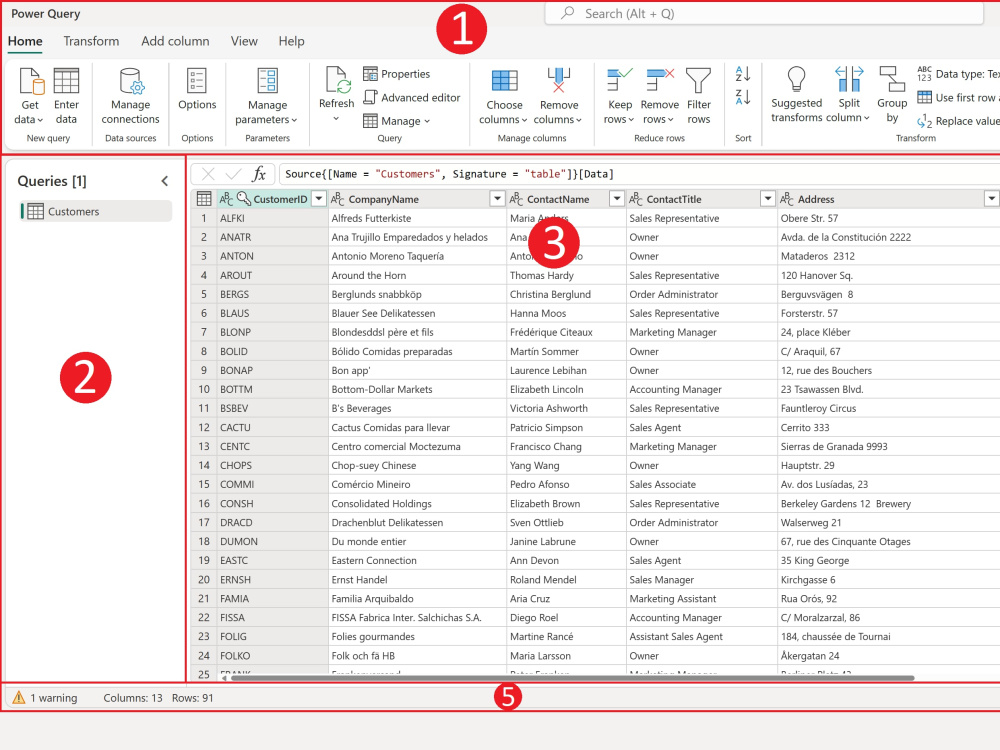This screenshot has width=1000, height=750.
Task: Click inside the formula bar
Action: (x=639, y=174)
